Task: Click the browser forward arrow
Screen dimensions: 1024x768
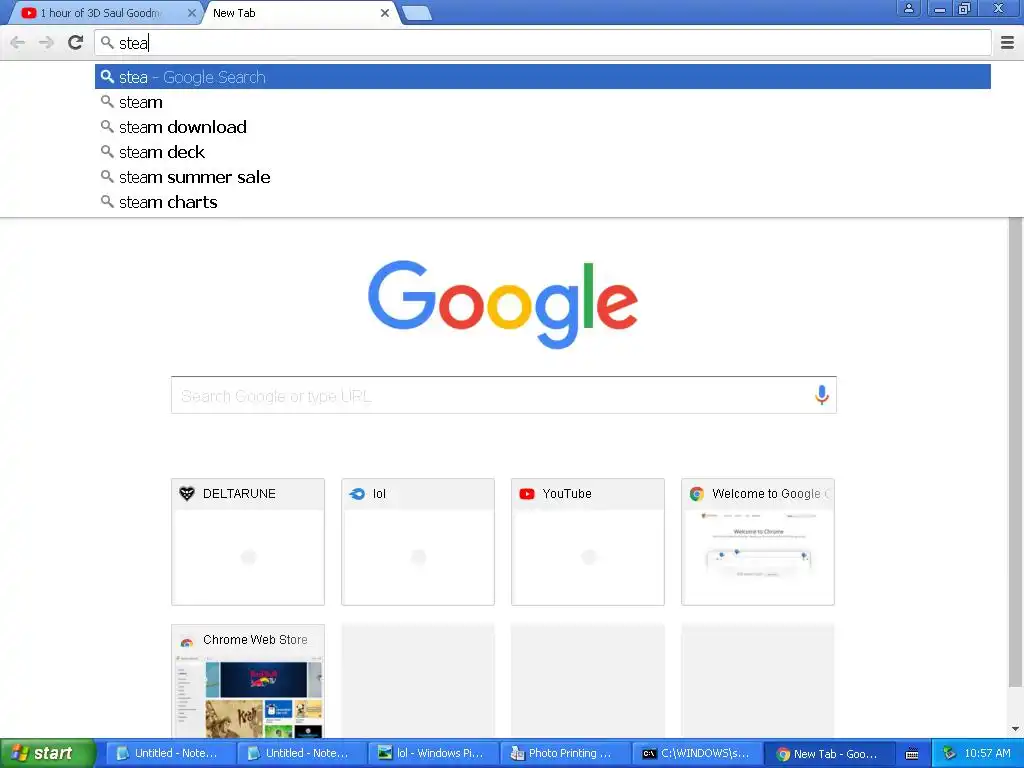Action: point(46,43)
